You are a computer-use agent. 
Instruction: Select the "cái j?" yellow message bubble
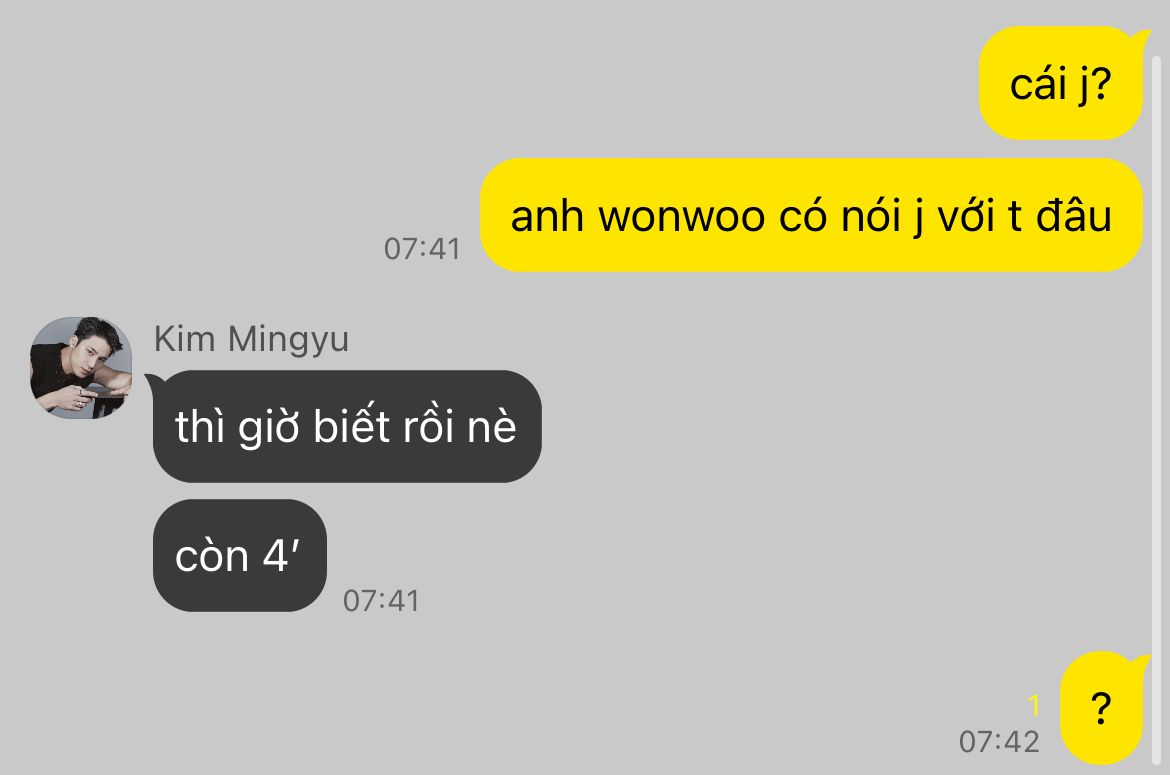coord(1061,84)
